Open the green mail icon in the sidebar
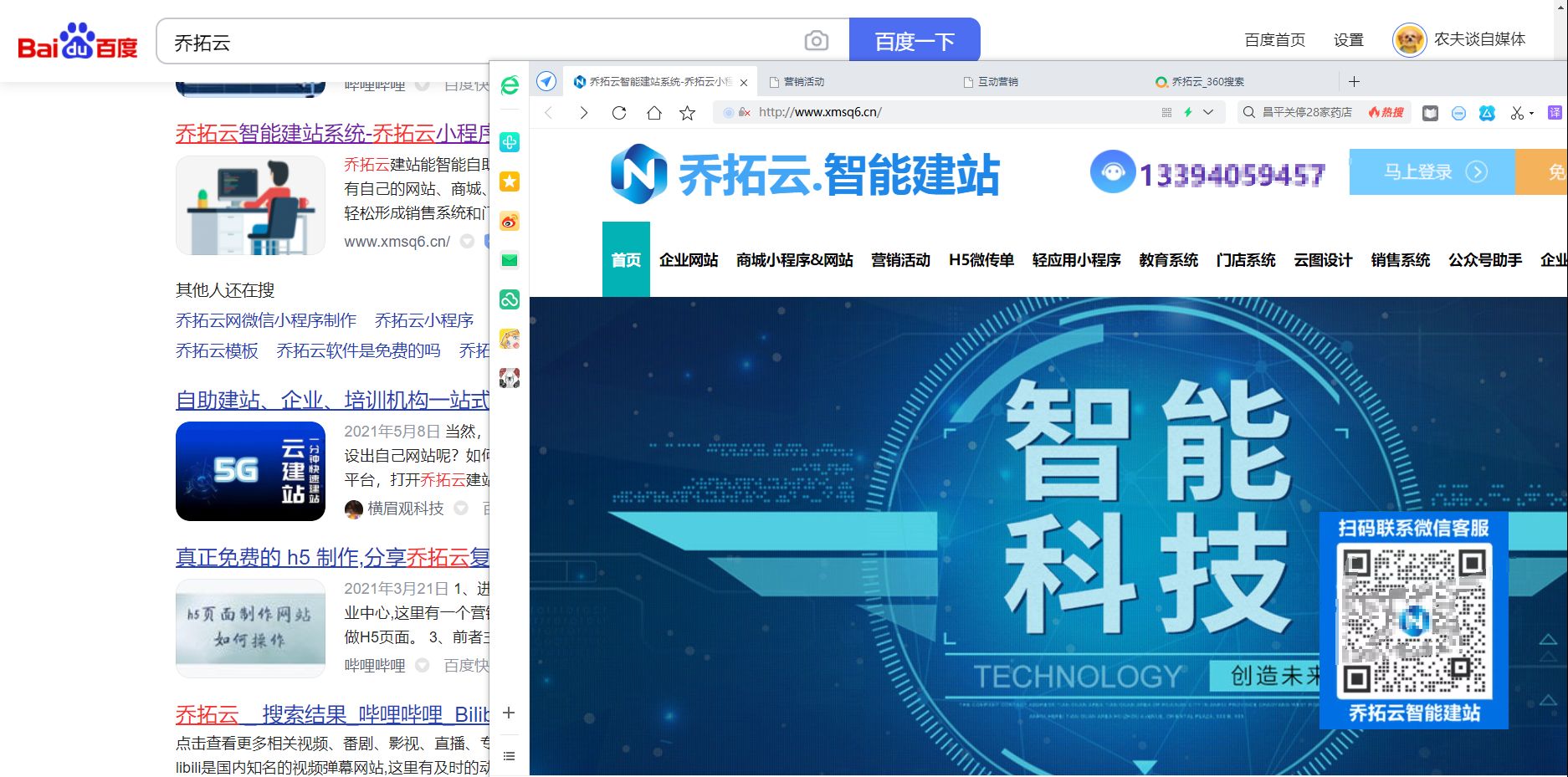The height and width of the screenshot is (777, 1568). tap(510, 260)
